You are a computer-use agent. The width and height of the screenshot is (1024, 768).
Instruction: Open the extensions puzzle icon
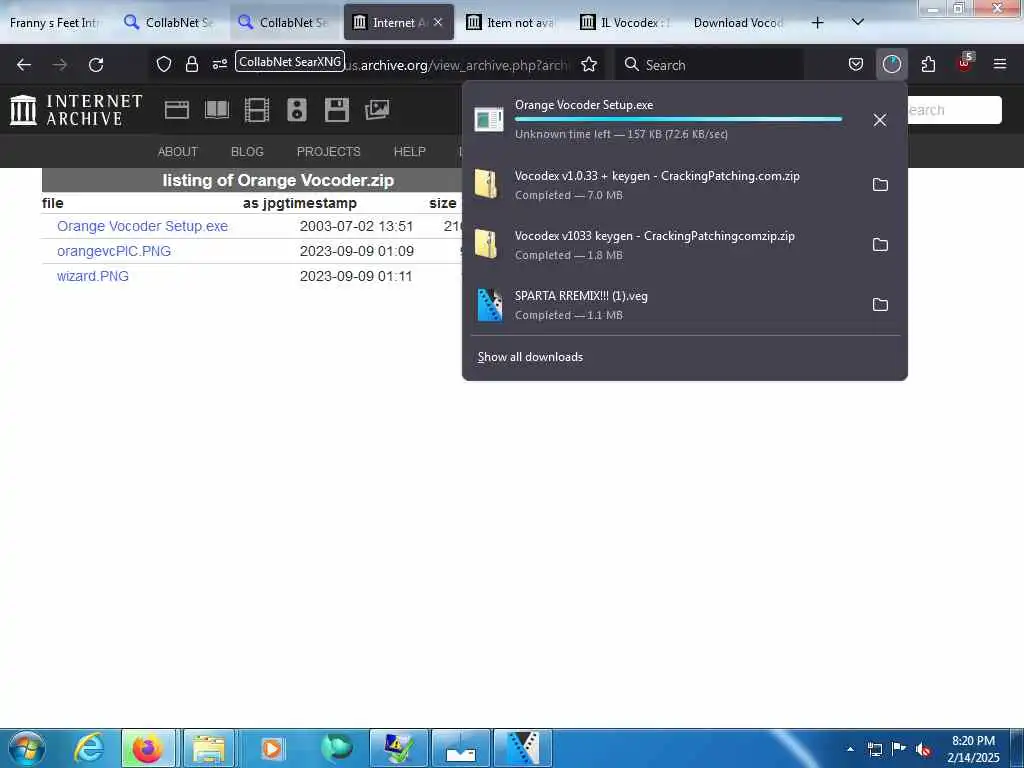pyautogui.click(x=928, y=64)
